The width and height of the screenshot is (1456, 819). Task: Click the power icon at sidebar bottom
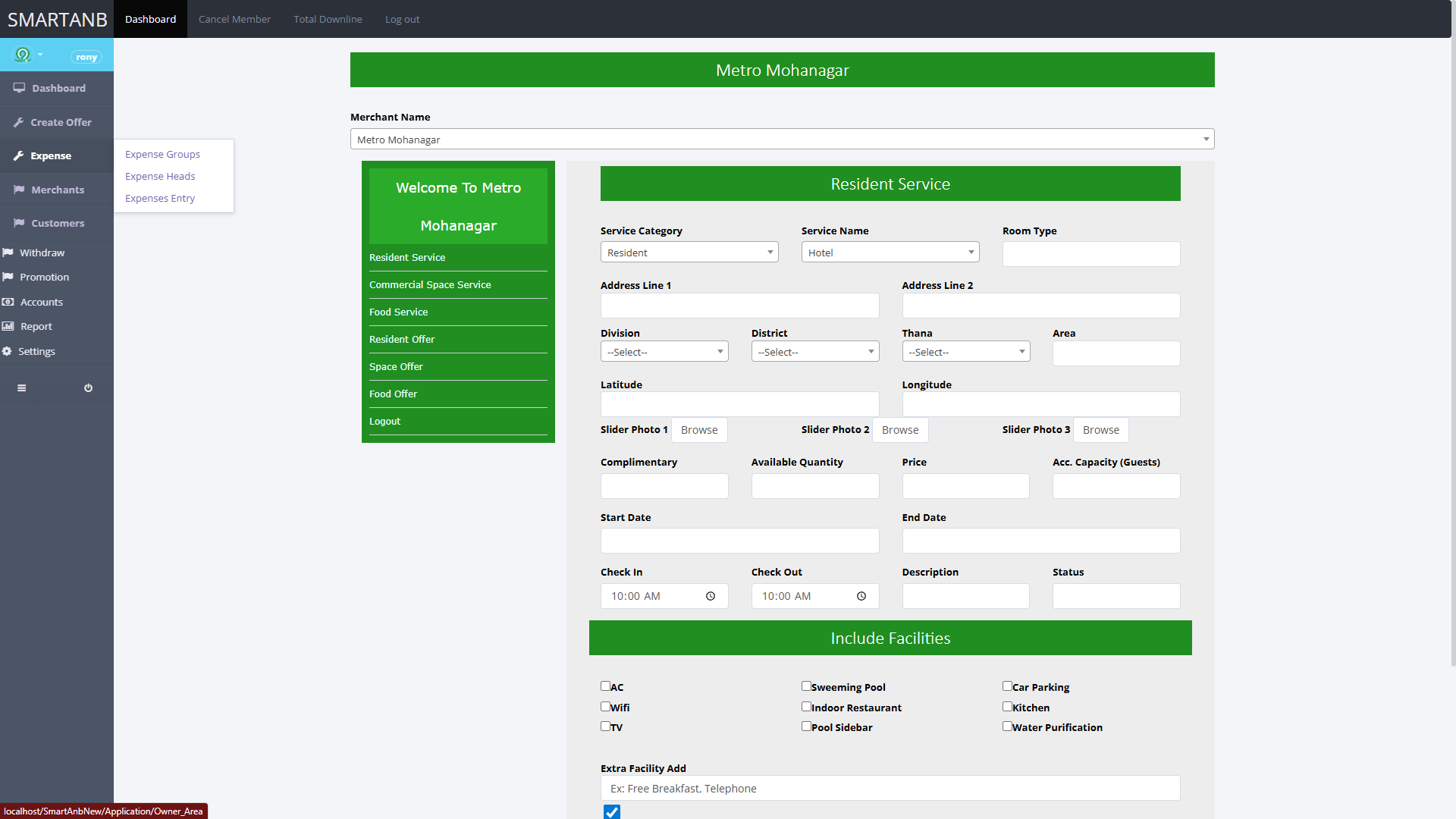pyautogui.click(x=88, y=388)
